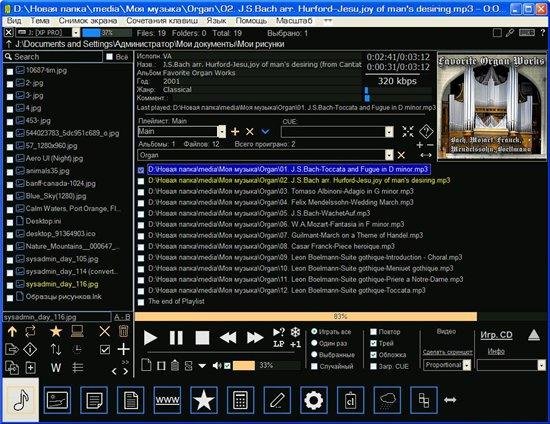
Task: Pause playback
Action: pos(176,338)
